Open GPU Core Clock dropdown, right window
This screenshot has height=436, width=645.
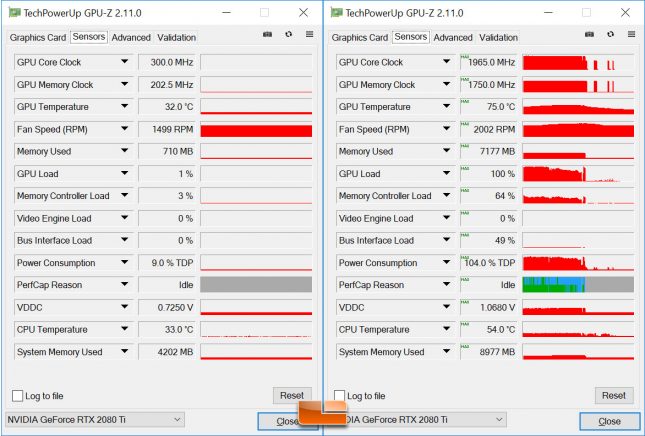click(446, 62)
